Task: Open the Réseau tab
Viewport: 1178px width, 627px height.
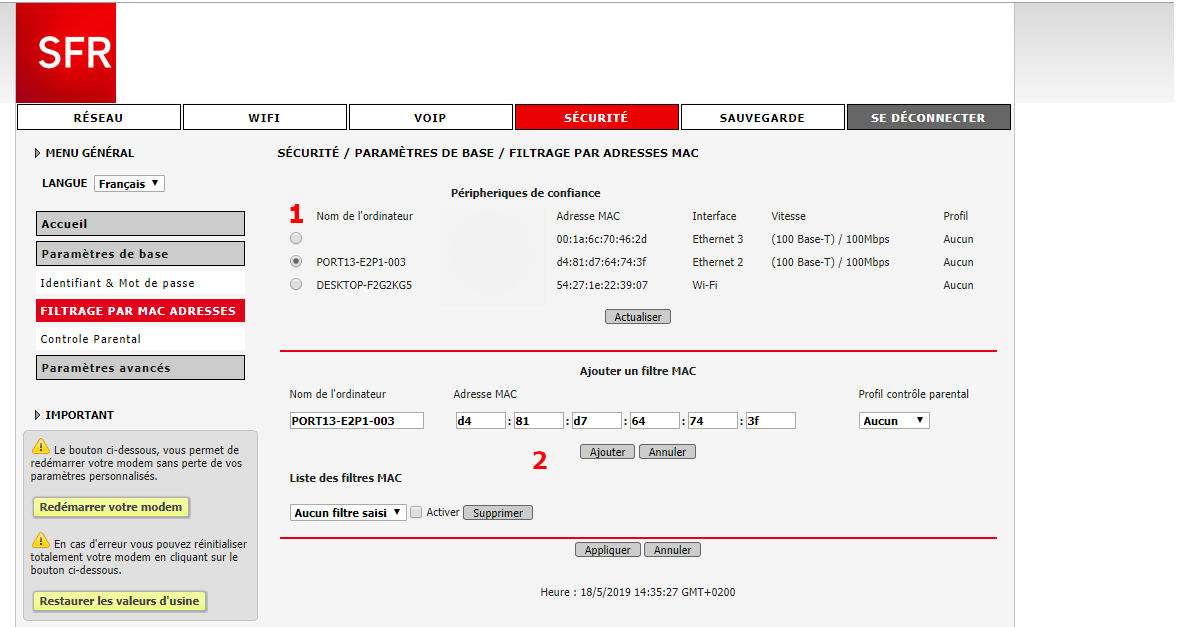Action: (x=99, y=117)
